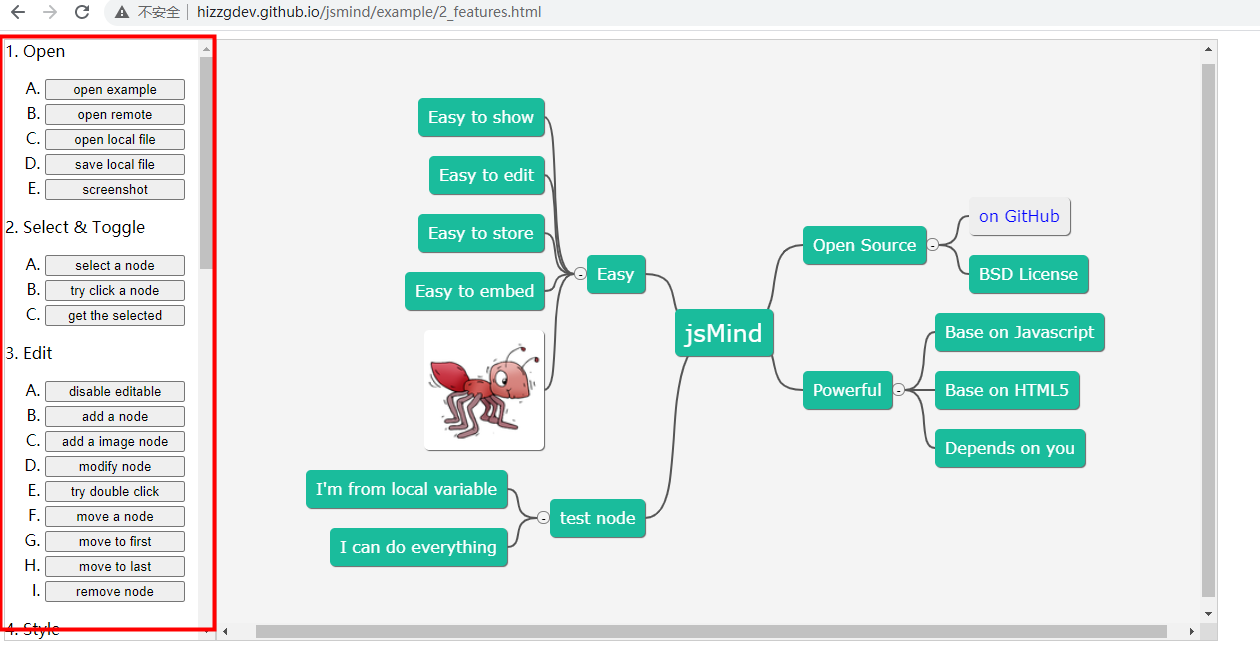This screenshot has height=661, width=1260.
Task: Click the 'try double click' button
Action: [x=115, y=492]
